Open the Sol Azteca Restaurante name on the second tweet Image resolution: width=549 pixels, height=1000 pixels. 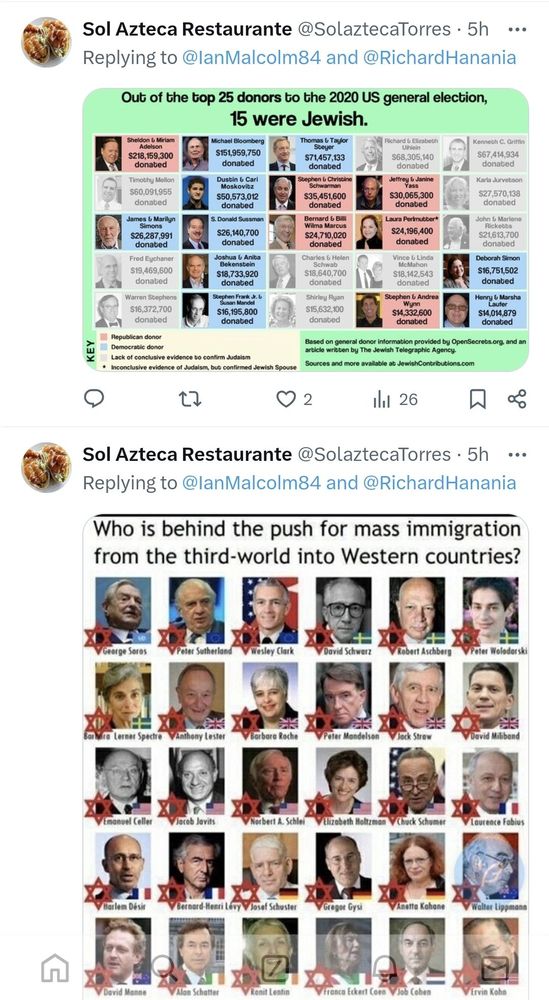point(187,455)
